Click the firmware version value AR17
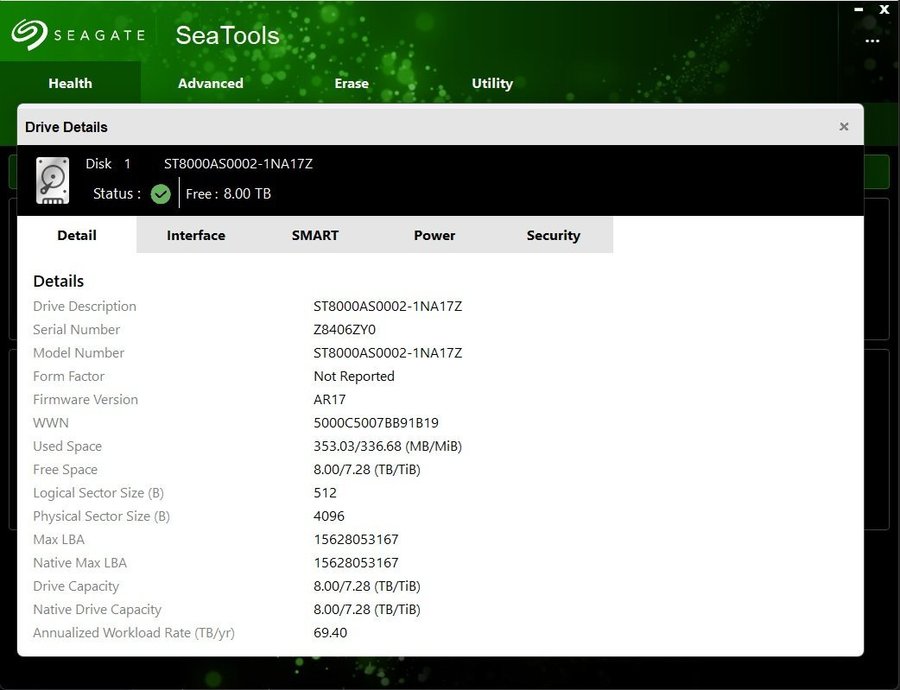 point(330,400)
